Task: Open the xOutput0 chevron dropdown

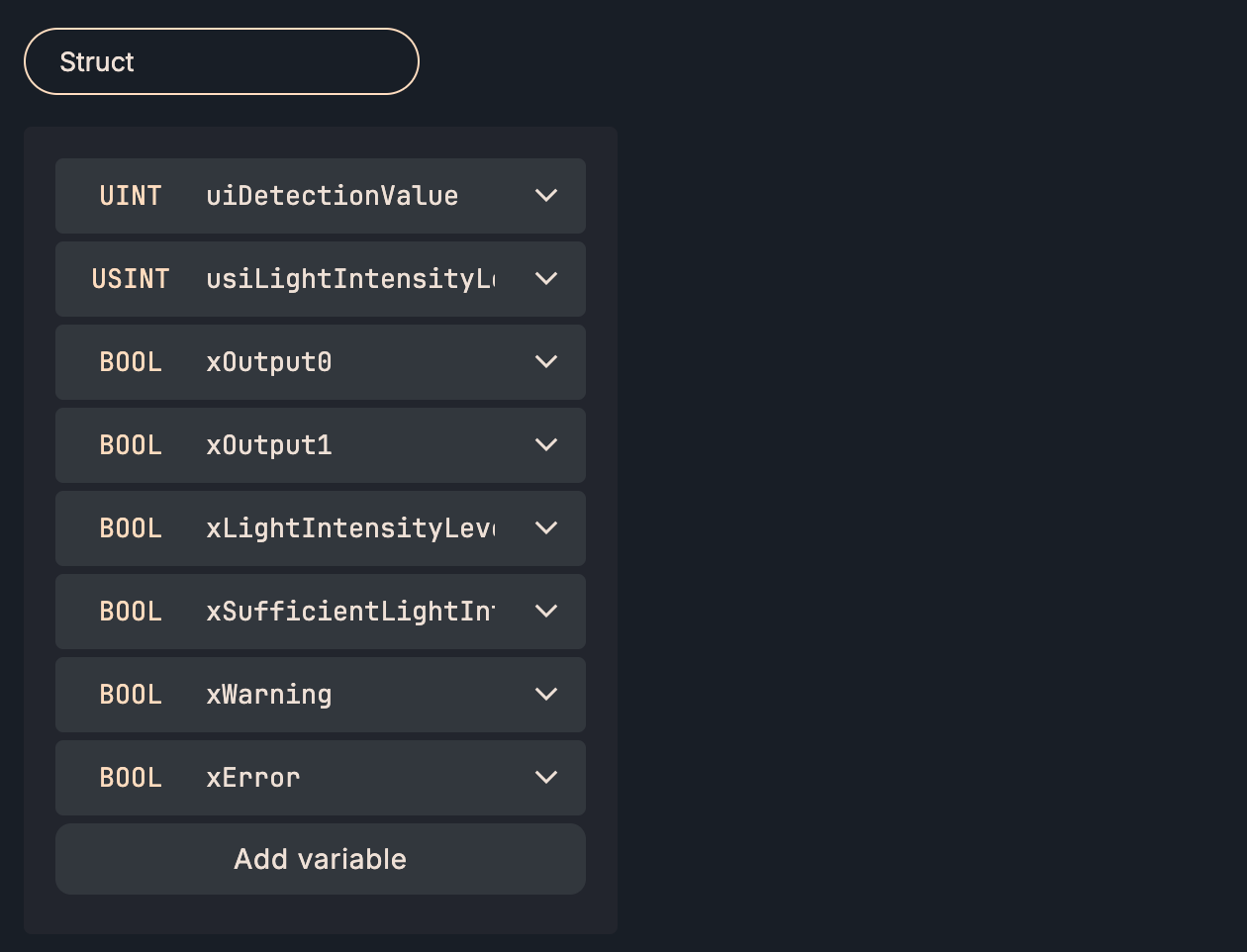Action: coord(546,362)
